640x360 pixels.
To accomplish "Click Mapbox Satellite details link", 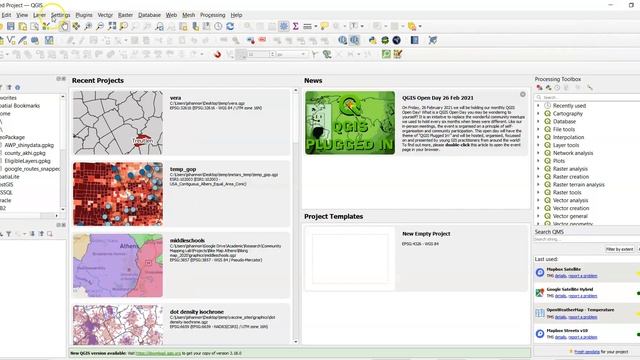I will 560,276.
